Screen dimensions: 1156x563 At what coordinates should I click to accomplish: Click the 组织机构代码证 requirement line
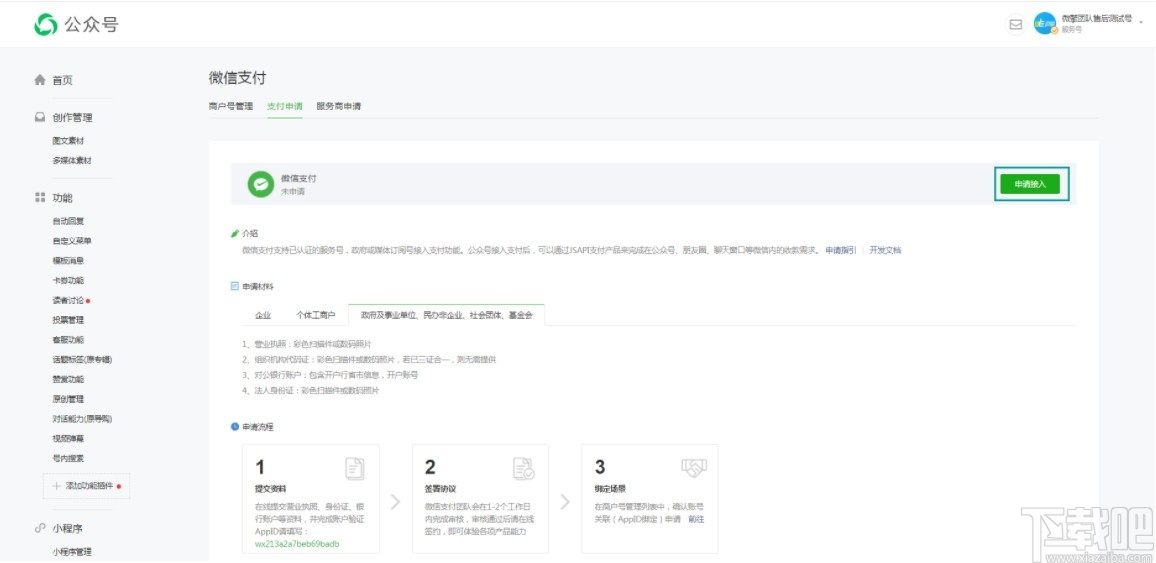(x=369, y=360)
